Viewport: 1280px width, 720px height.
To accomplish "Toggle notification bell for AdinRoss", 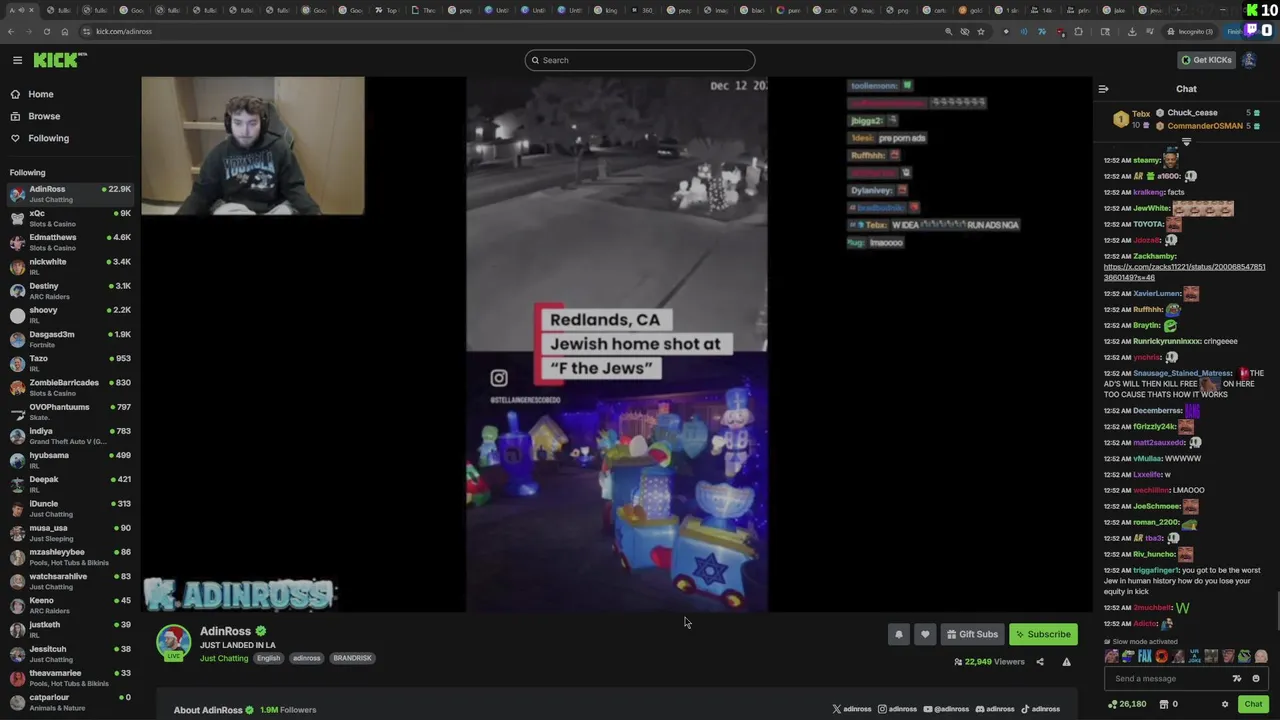I will tap(898, 634).
